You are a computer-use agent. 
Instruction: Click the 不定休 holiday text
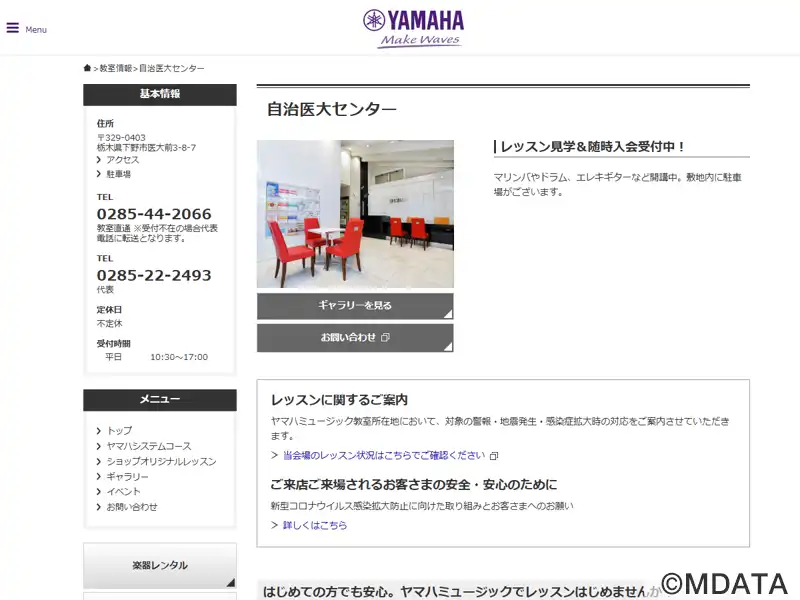pyautogui.click(x=110, y=323)
